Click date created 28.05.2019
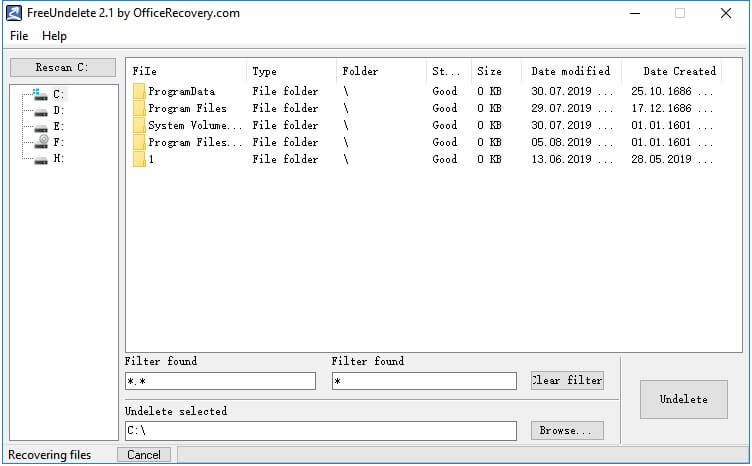This screenshot has height=466, width=752. [672, 159]
